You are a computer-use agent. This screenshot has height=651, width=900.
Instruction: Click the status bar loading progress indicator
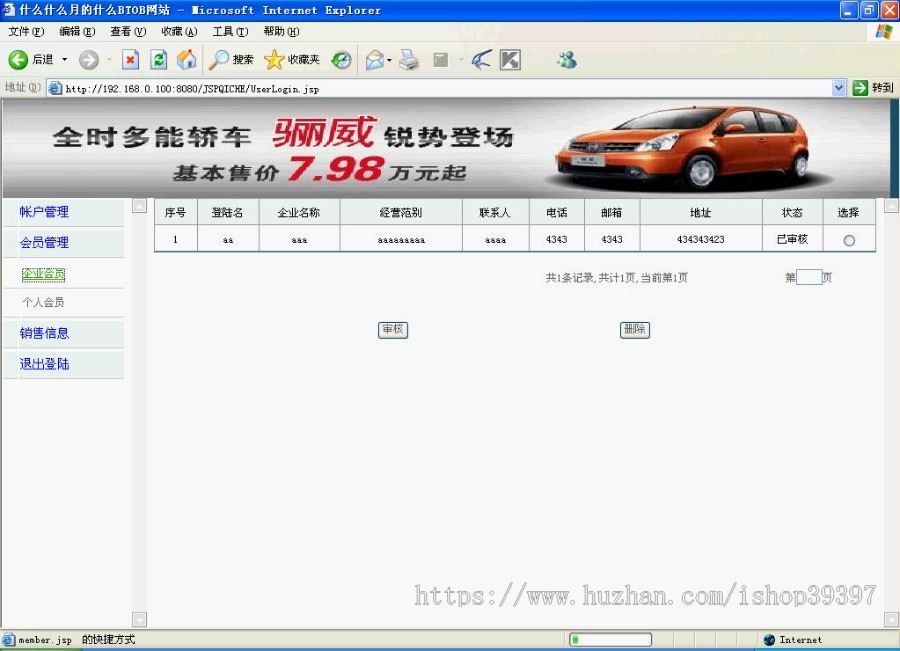[611, 640]
